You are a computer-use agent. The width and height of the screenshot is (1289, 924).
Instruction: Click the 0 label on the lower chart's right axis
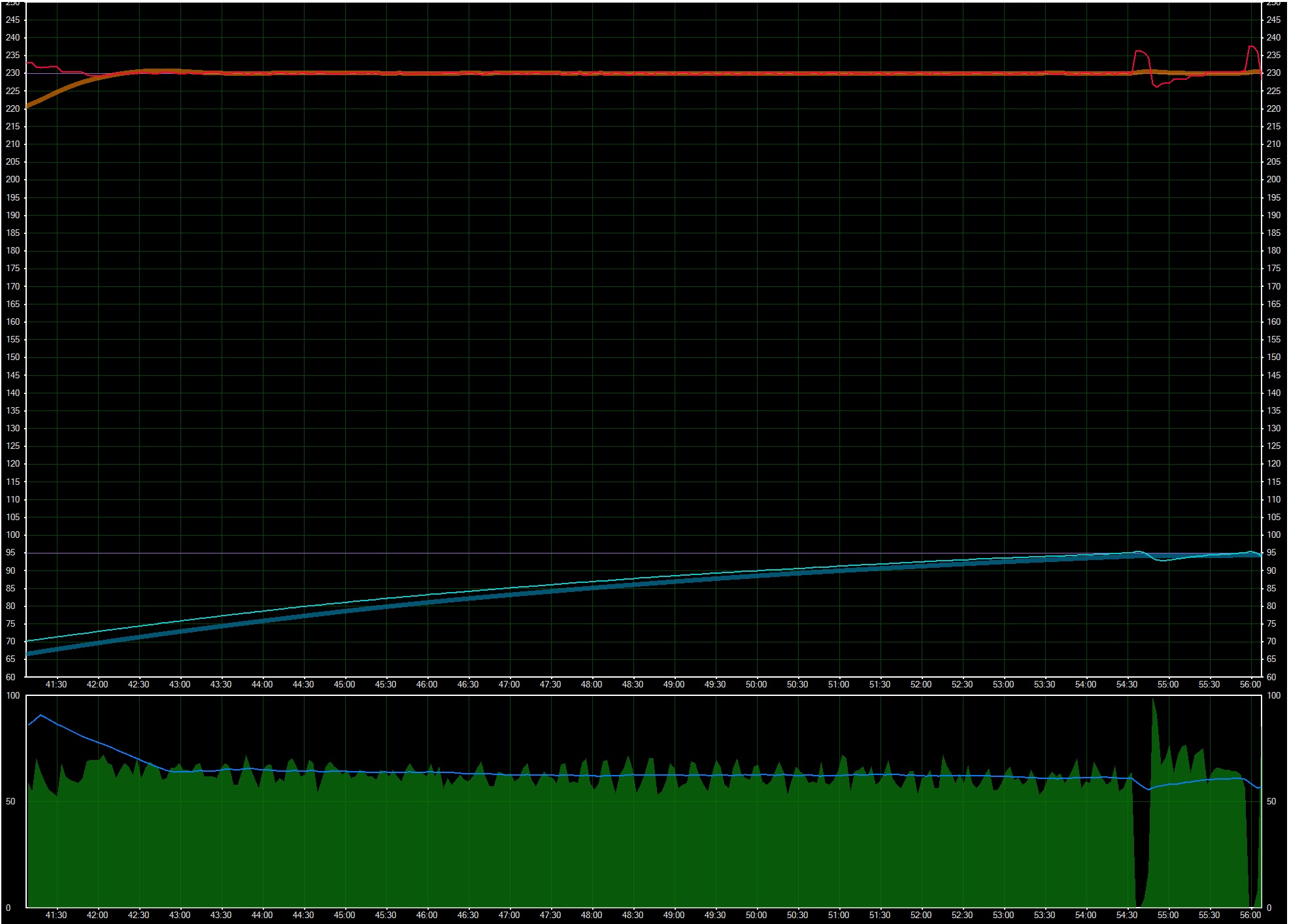pos(1269,908)
